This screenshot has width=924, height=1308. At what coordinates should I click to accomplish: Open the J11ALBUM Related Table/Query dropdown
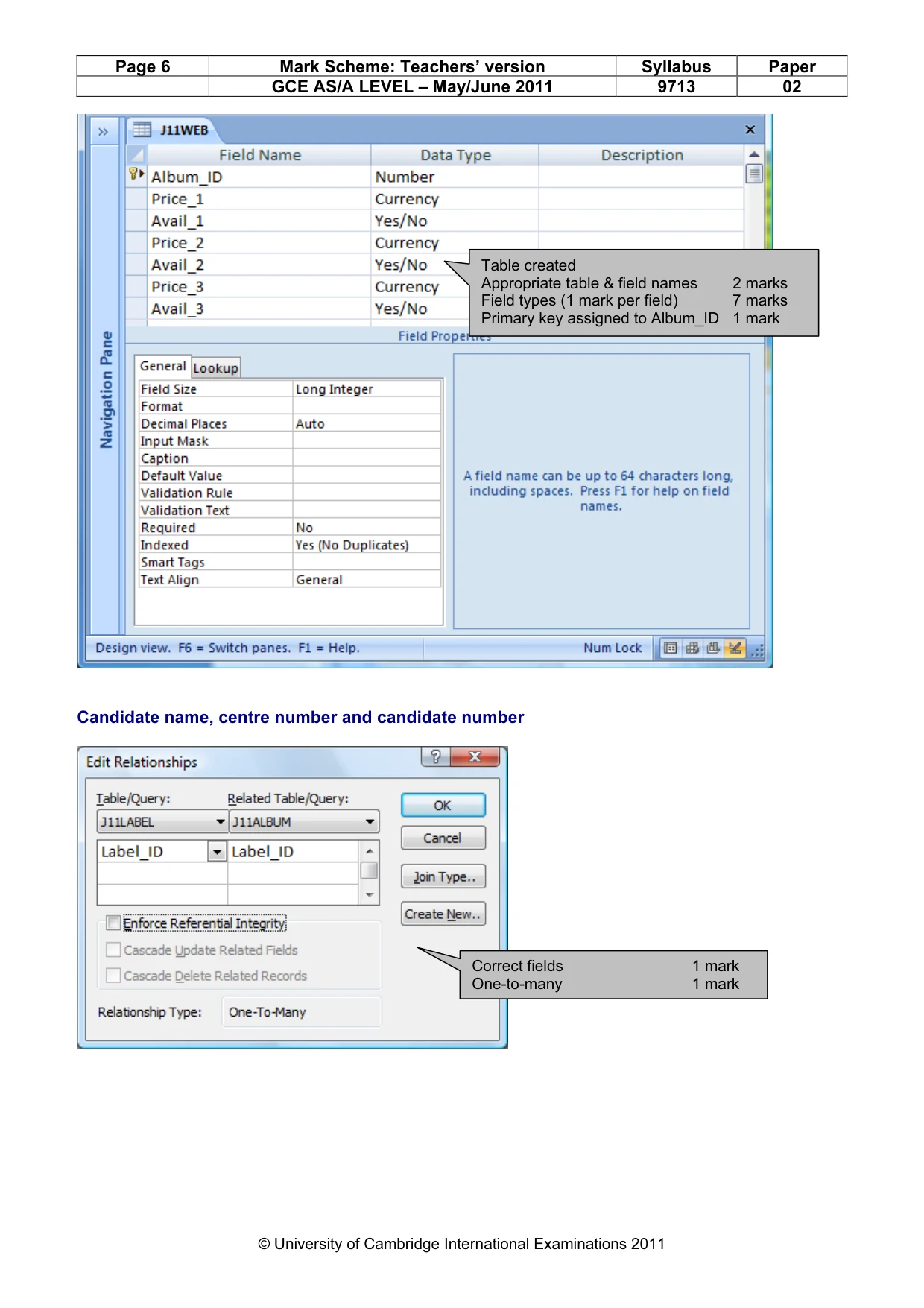pyautogui.click(x=370, y=821)
